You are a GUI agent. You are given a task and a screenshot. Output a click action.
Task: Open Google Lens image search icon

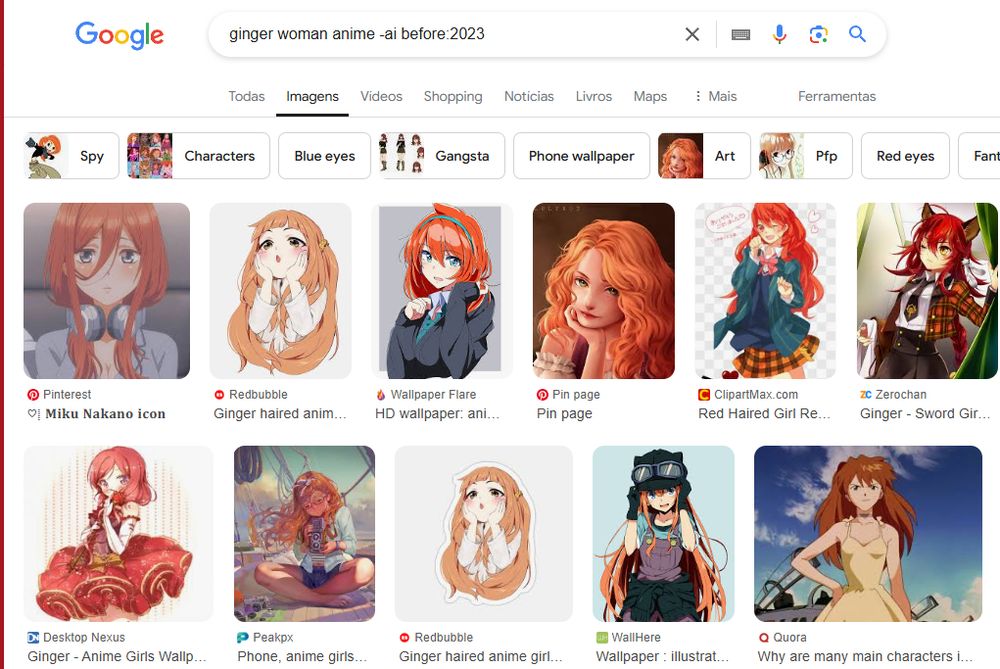click(818, 34)
